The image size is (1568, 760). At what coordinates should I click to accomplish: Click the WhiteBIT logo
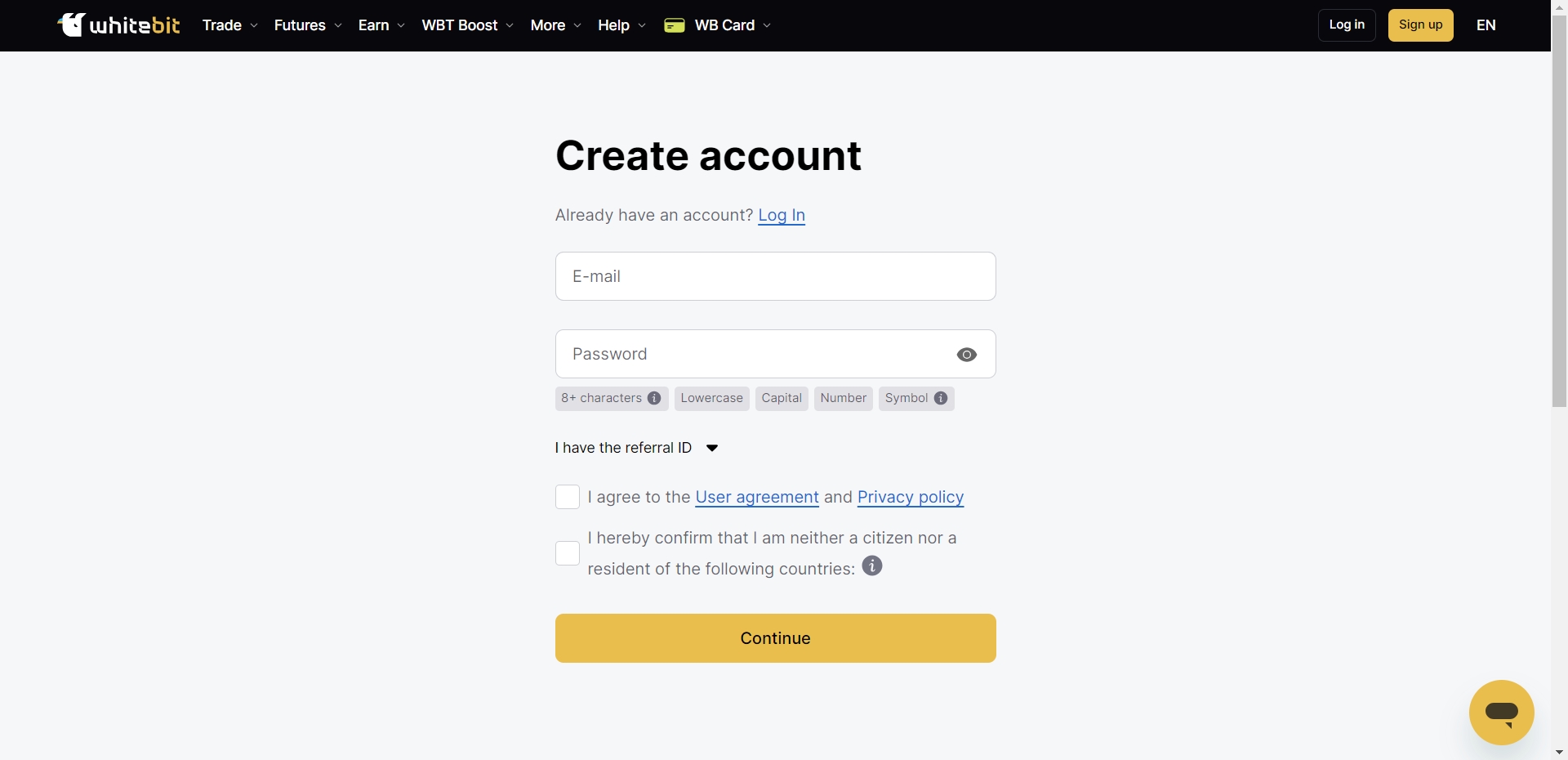point(119,25)
